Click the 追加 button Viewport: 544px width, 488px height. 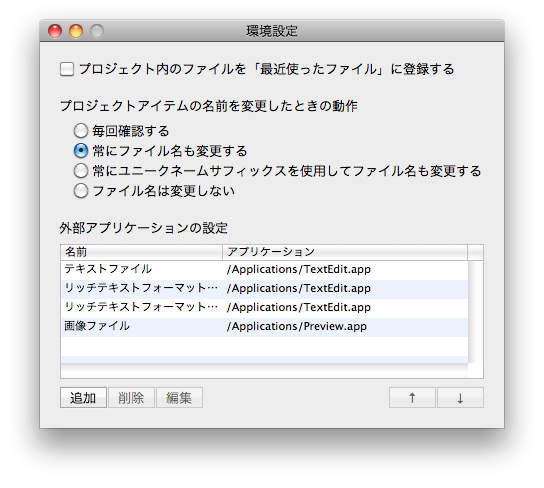pos(83,397)
